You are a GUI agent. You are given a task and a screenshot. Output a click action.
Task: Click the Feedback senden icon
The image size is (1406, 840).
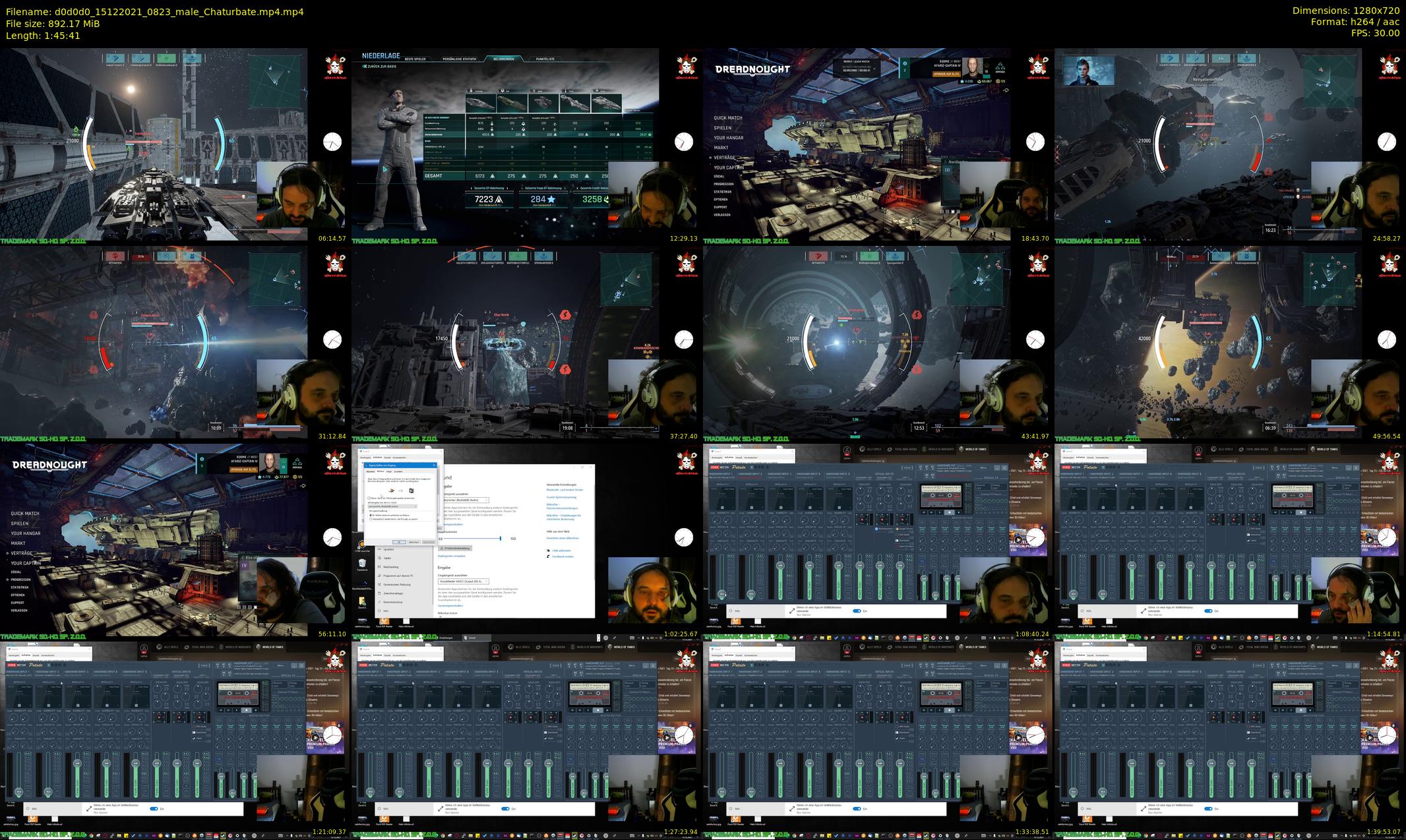(548, 556)
